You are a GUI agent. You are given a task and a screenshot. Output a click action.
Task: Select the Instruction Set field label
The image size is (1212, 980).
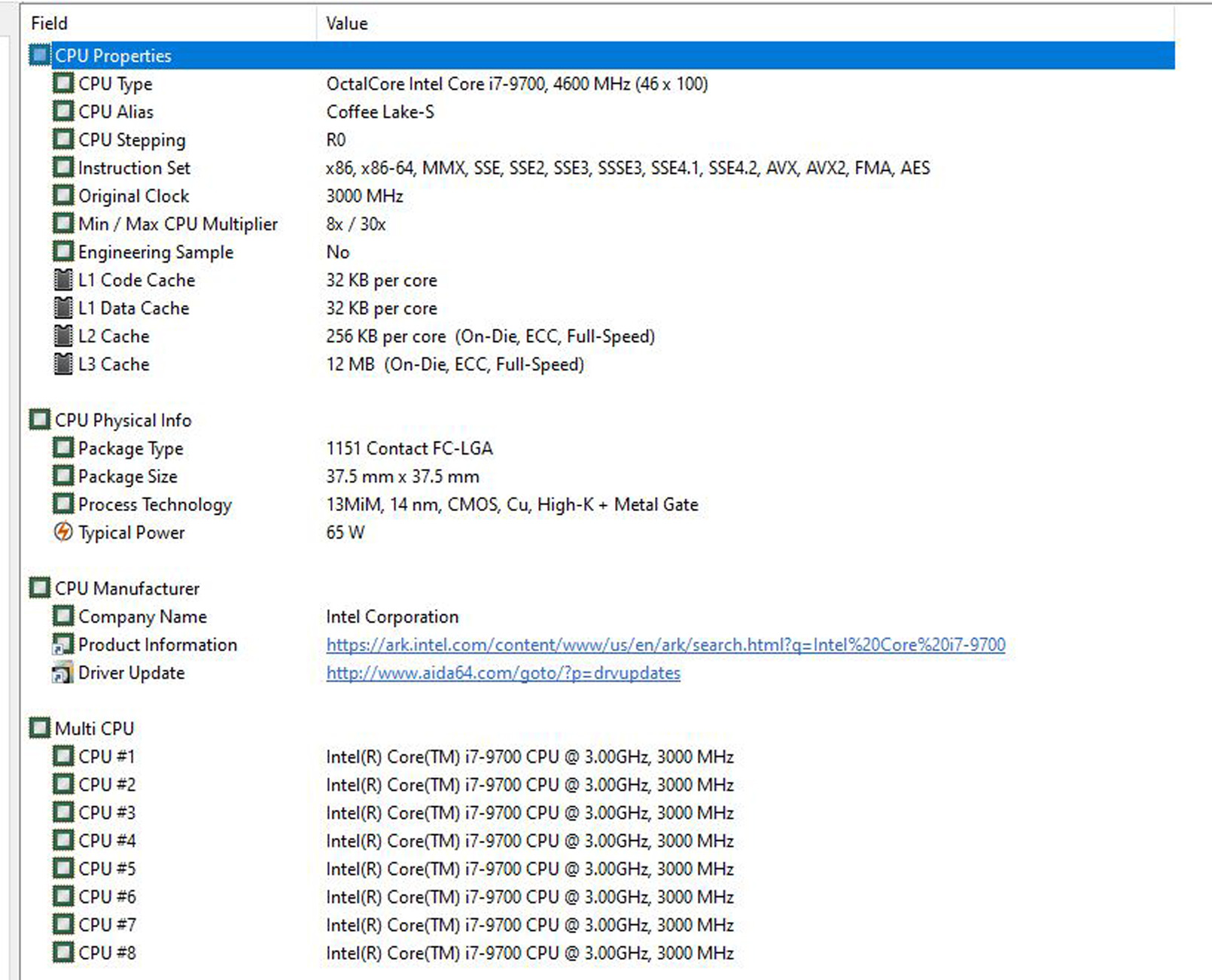click(x=134, y=167)
